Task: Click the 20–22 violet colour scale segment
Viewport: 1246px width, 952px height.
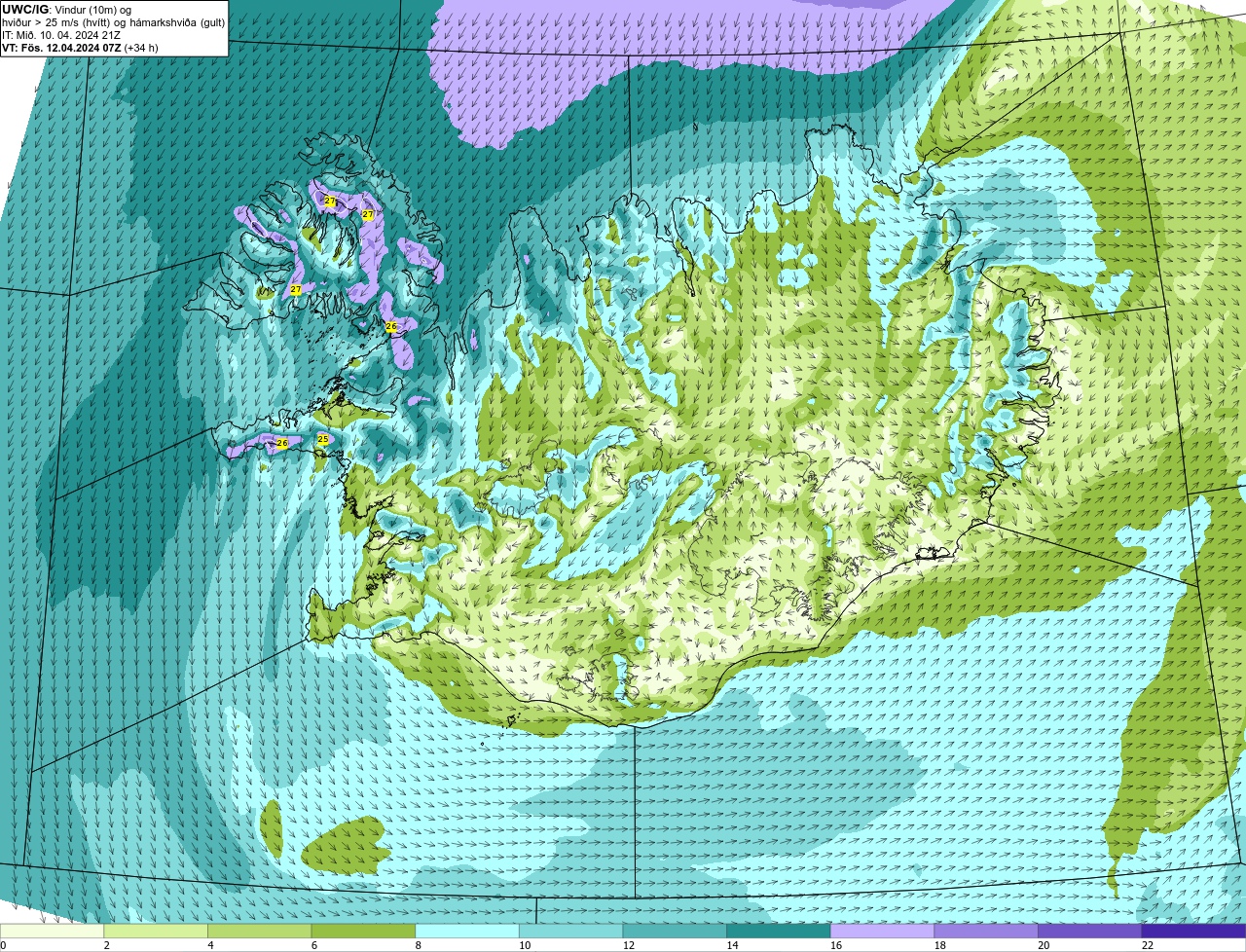Action: tap(1090, 931)
